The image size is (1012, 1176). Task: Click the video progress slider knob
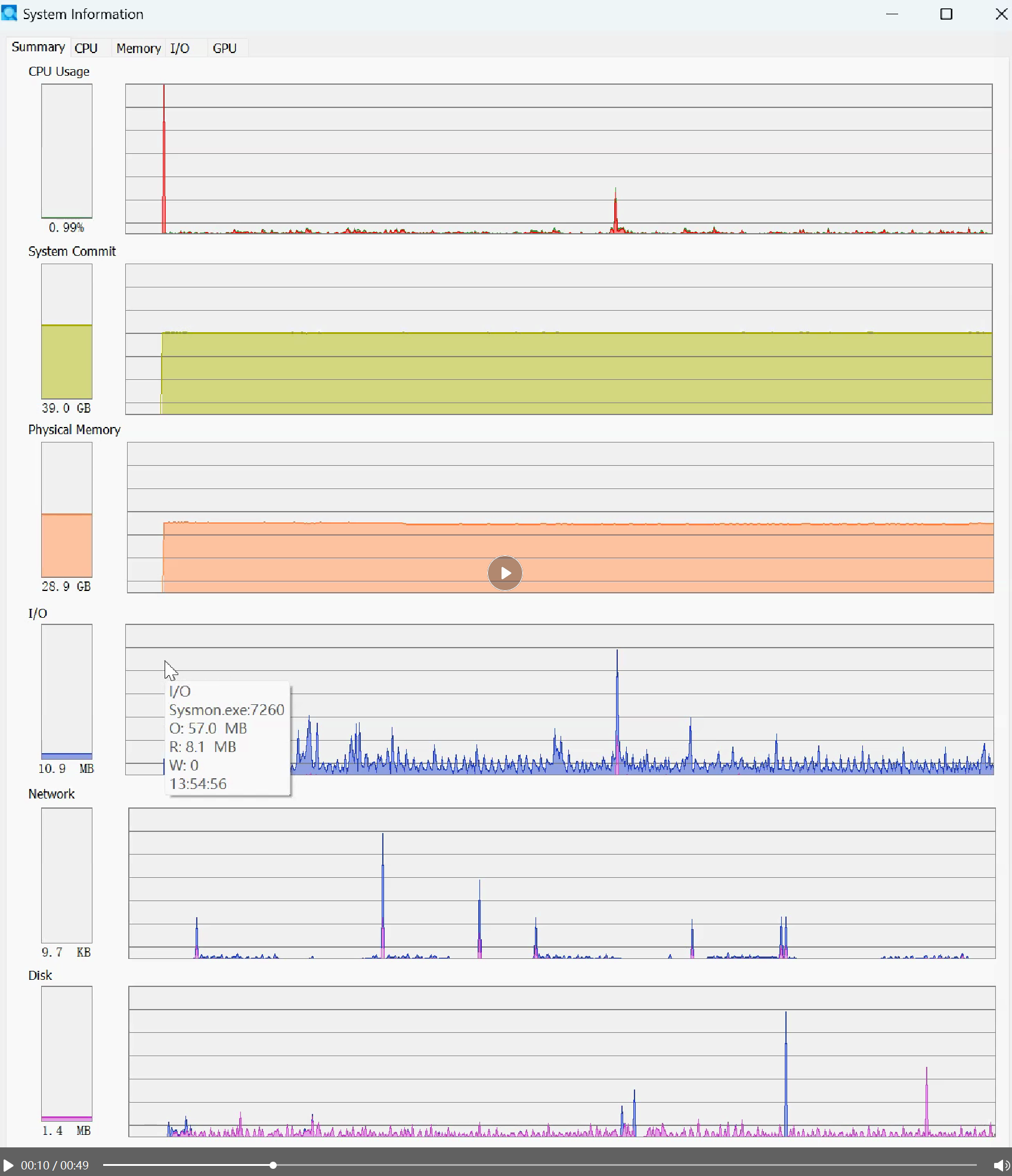(x=273, y=1165)
